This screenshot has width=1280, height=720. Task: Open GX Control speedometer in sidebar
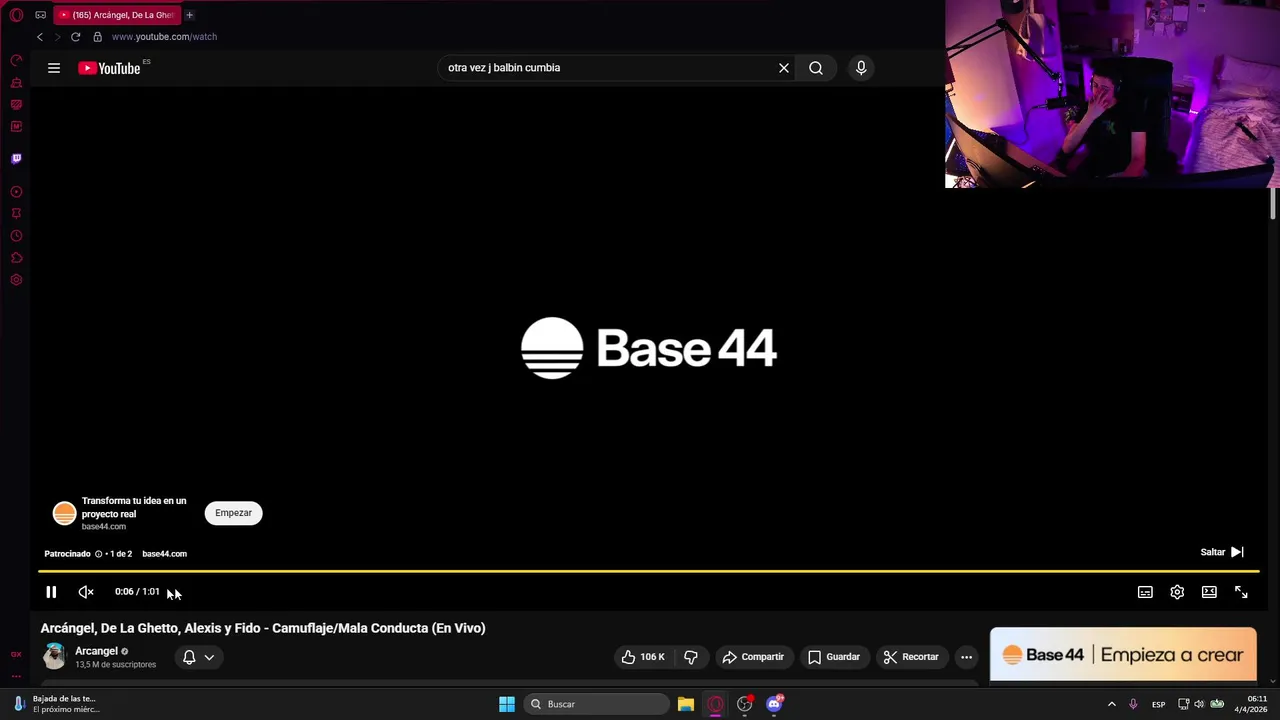pos(16,61)
